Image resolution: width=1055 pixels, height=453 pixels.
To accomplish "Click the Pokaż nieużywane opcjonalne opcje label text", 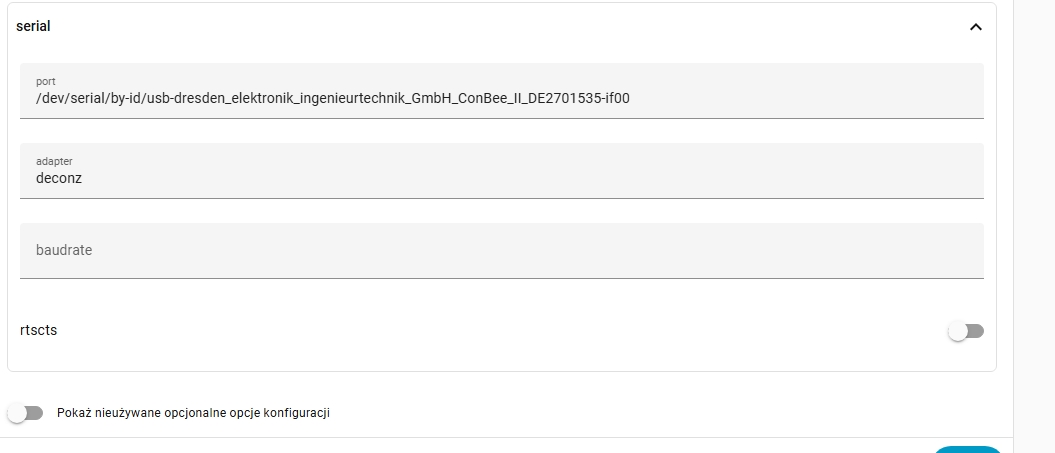I will tap(193, 413).
